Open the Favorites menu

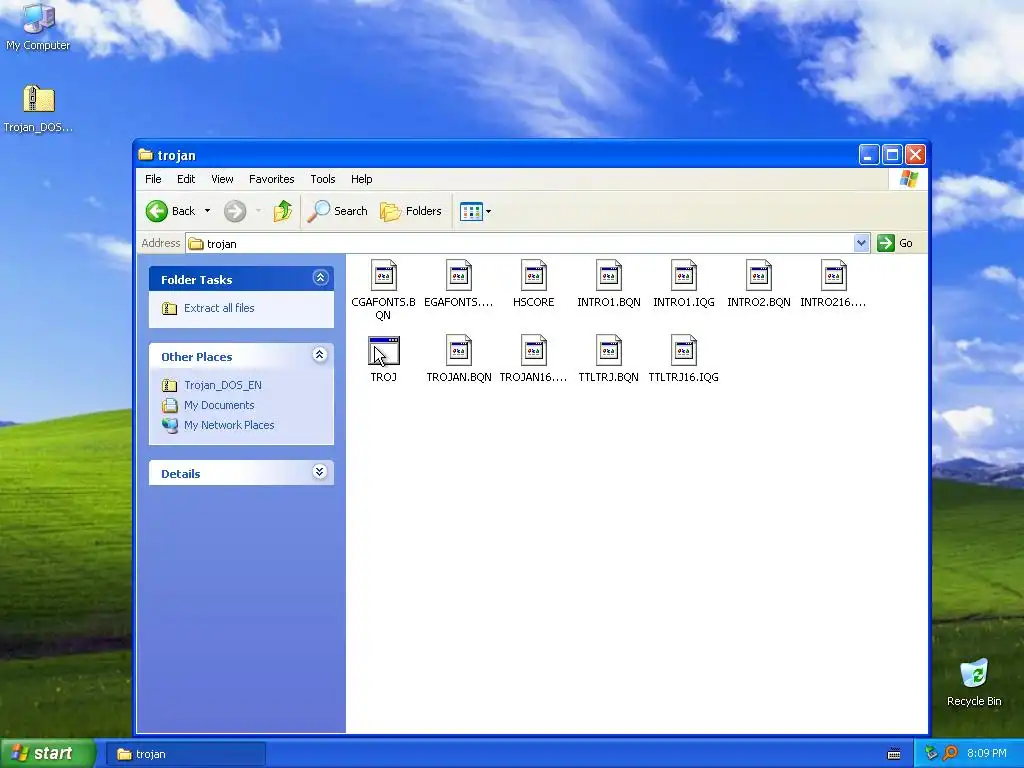(x=272, y=179)
